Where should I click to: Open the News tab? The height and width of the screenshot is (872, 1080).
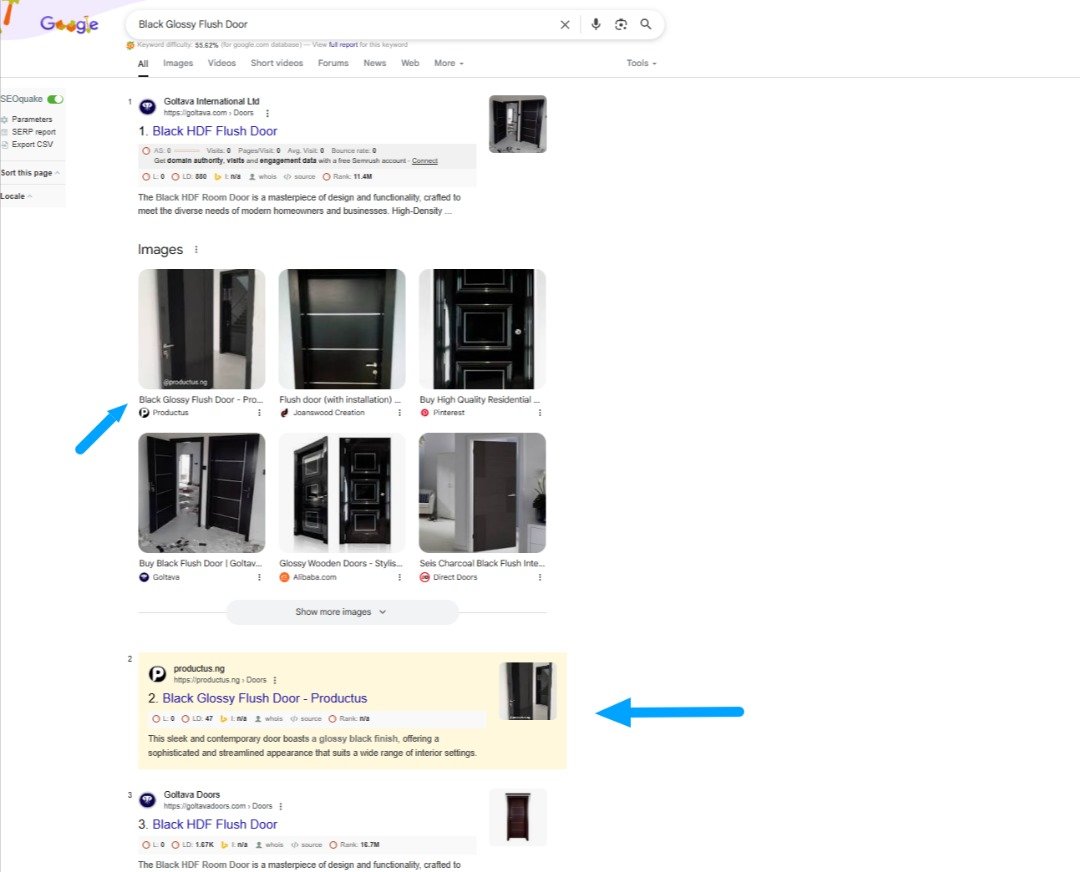tap(375, 63)
